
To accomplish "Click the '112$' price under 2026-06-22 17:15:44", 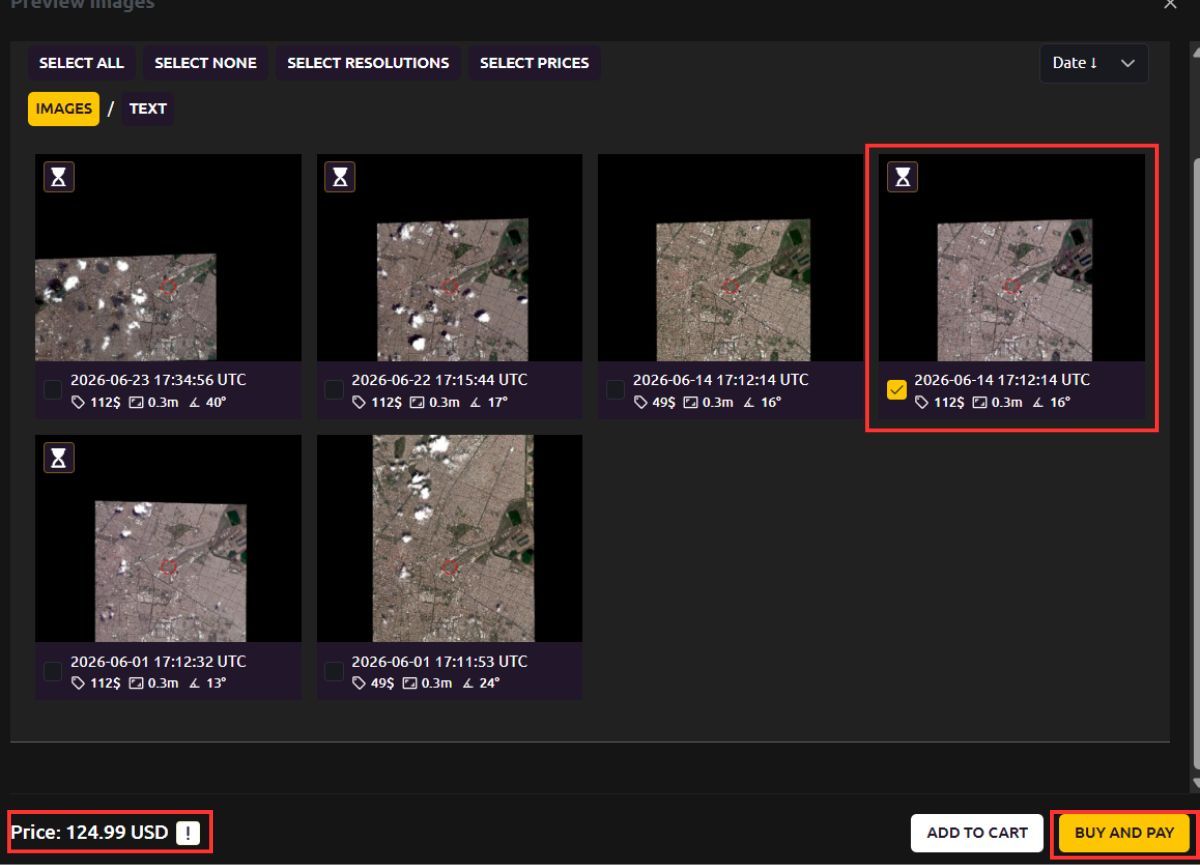I will click(x=385, y=403).
